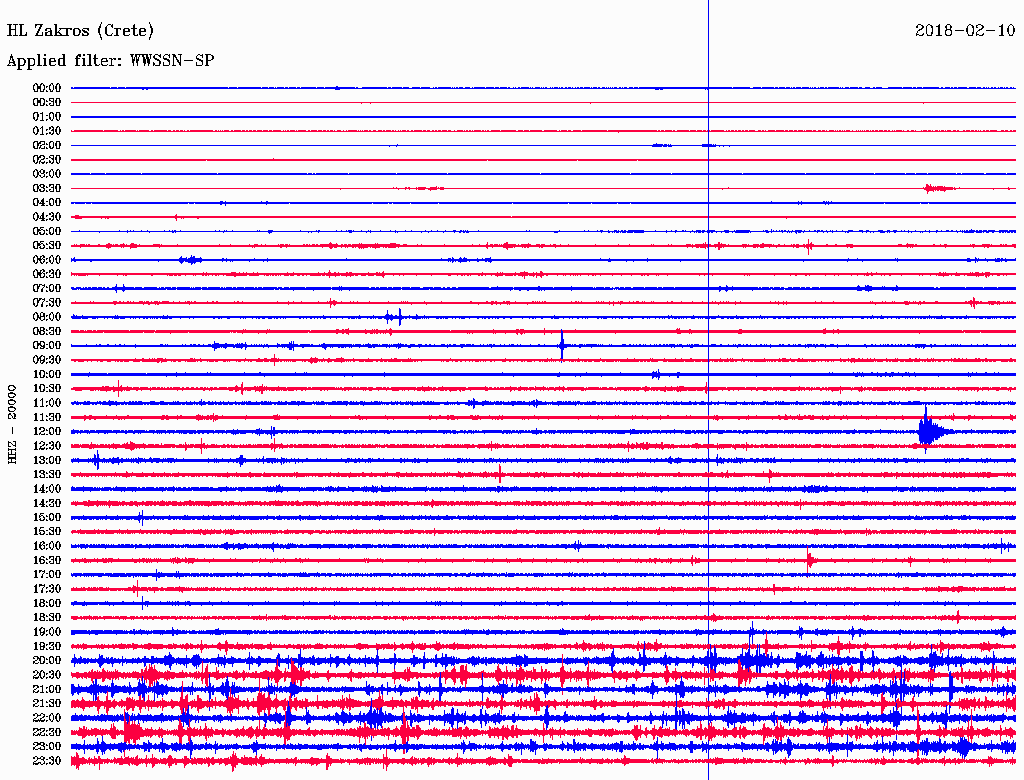Click the 04:30 time label
1024x780 pixels.
click(x=47, y=217)
